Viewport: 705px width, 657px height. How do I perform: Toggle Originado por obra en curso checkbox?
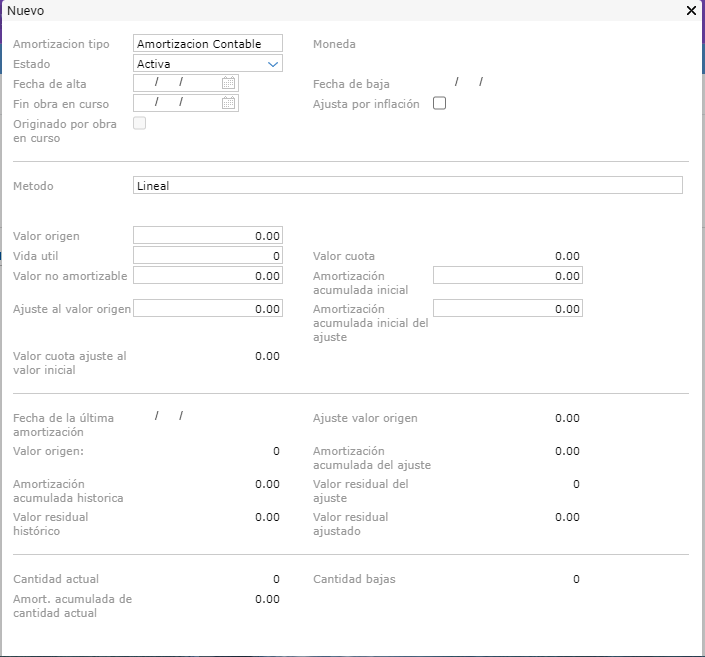pyautogui.click(x=139, y=123)
